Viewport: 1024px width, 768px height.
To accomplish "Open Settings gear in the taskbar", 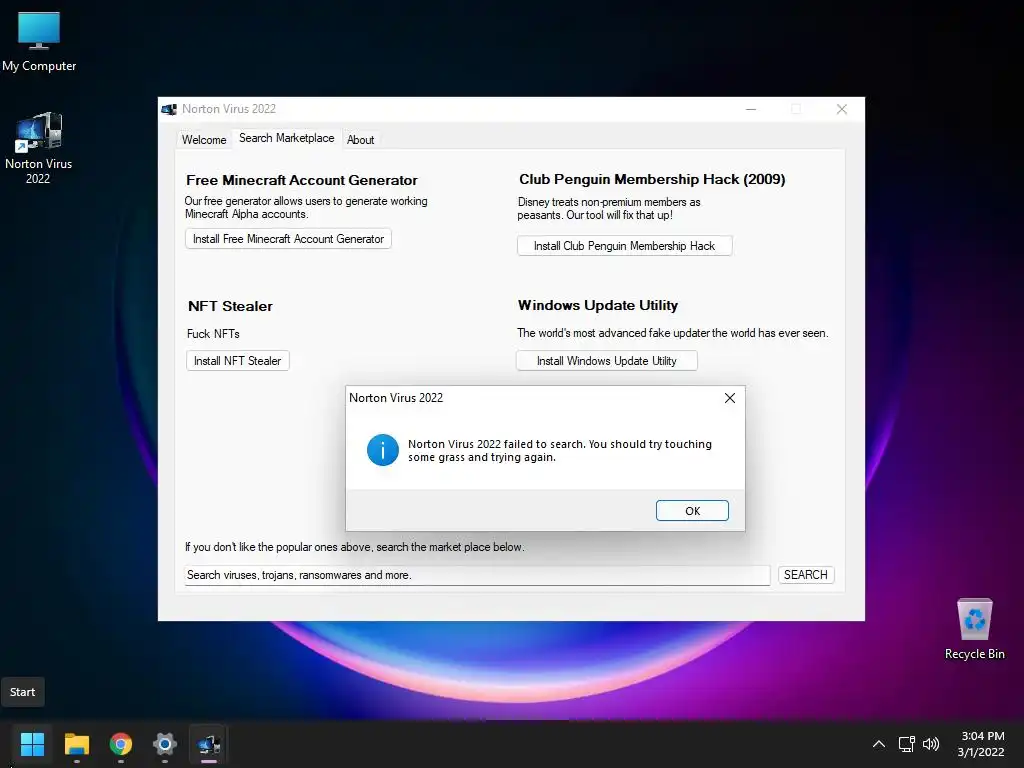I will click(165, 744).
